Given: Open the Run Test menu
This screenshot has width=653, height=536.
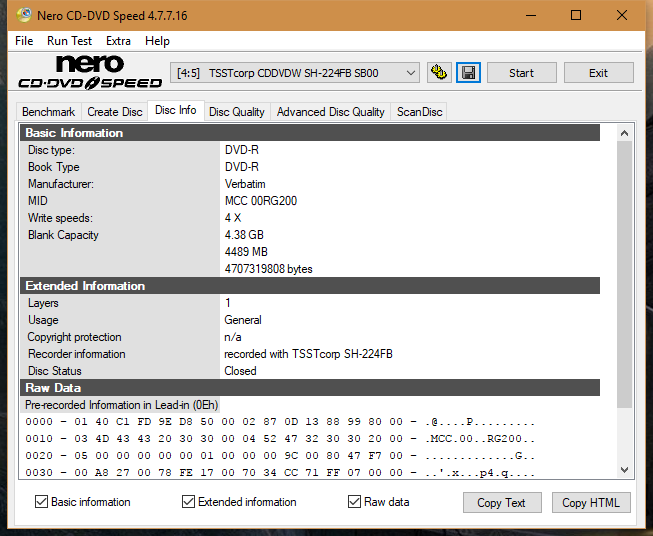Looking at the screenshot, I should [69, 41].
